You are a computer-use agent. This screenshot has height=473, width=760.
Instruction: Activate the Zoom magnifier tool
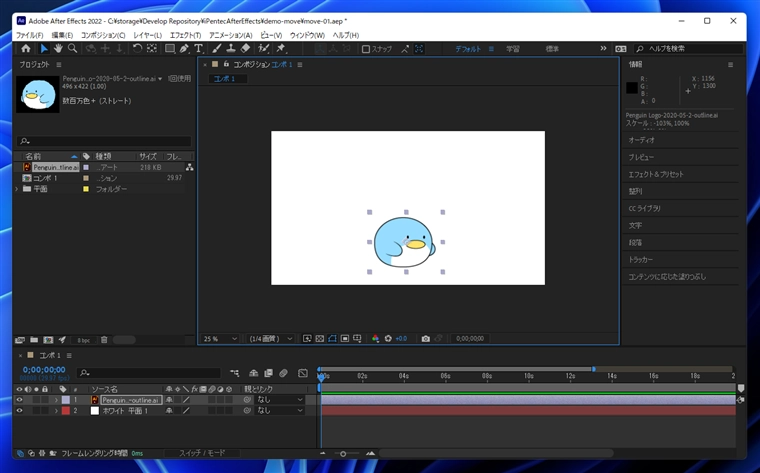click(x=72, y=48)
